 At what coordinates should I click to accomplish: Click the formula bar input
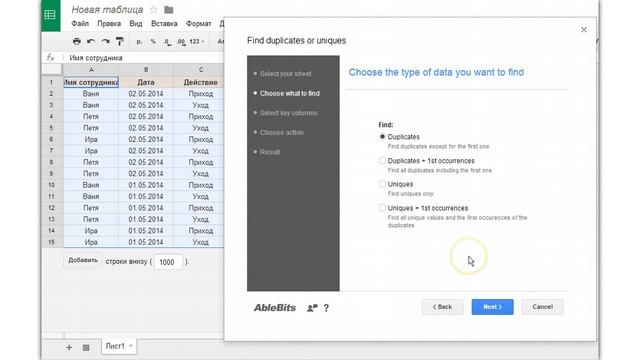(145, 58)
